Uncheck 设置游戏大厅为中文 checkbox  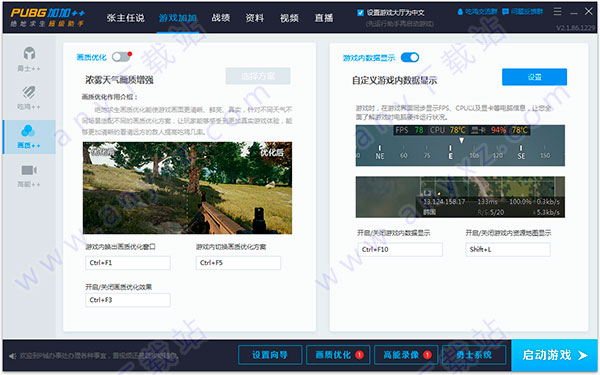pyautogui.click(x=360, y=13)
